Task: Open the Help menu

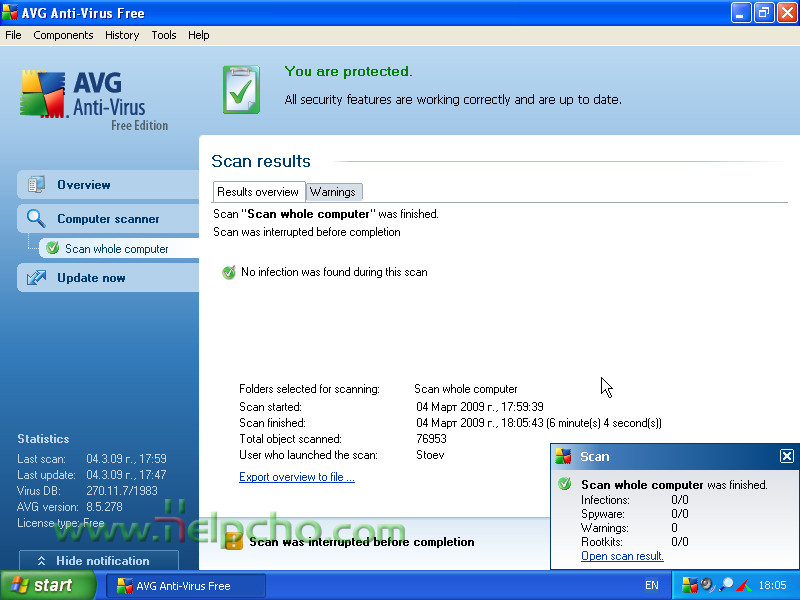Action: click(x=198, y=35)
